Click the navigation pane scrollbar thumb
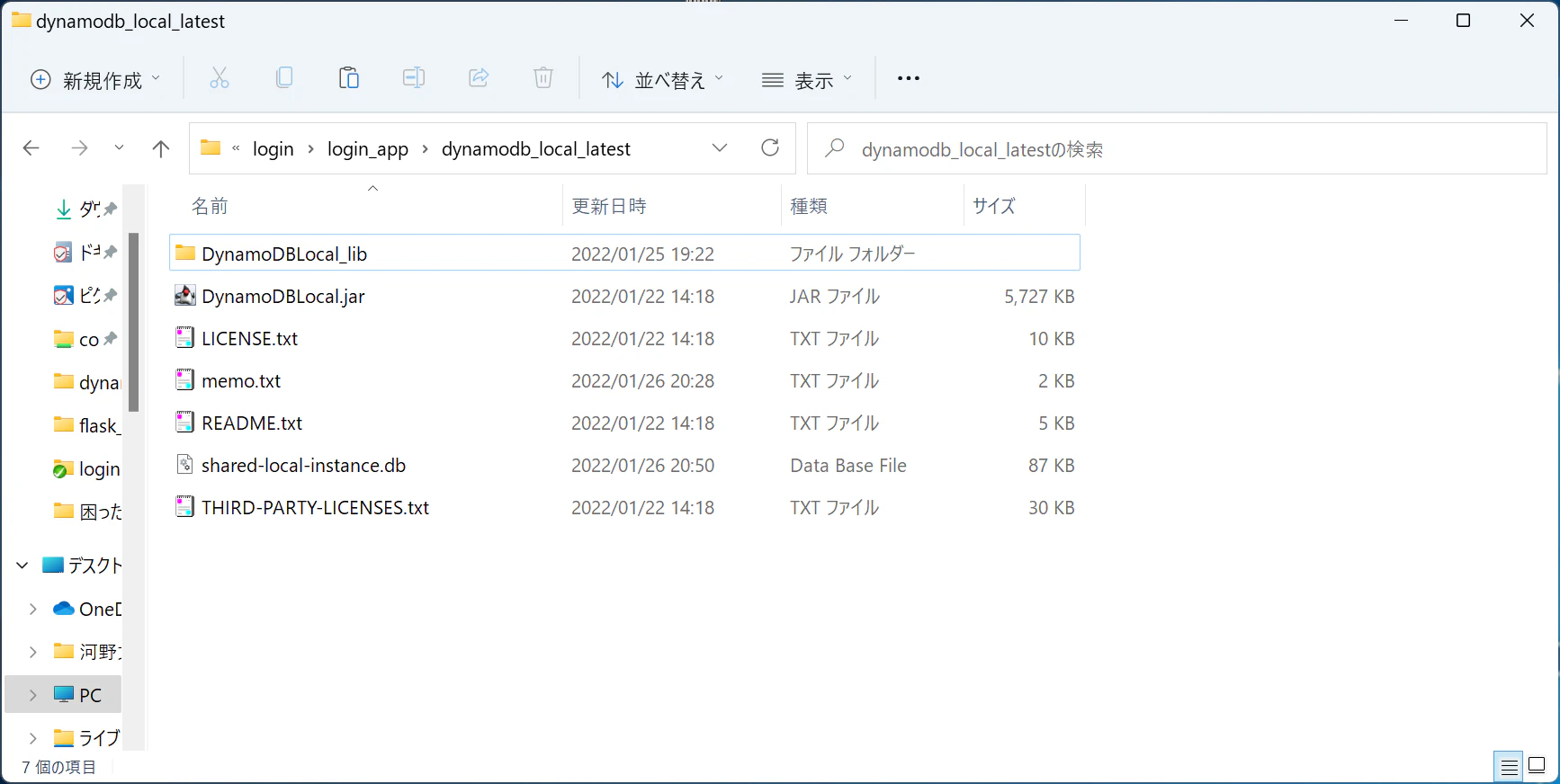This screenshot has width=1560, height=784. click(134, 322)
